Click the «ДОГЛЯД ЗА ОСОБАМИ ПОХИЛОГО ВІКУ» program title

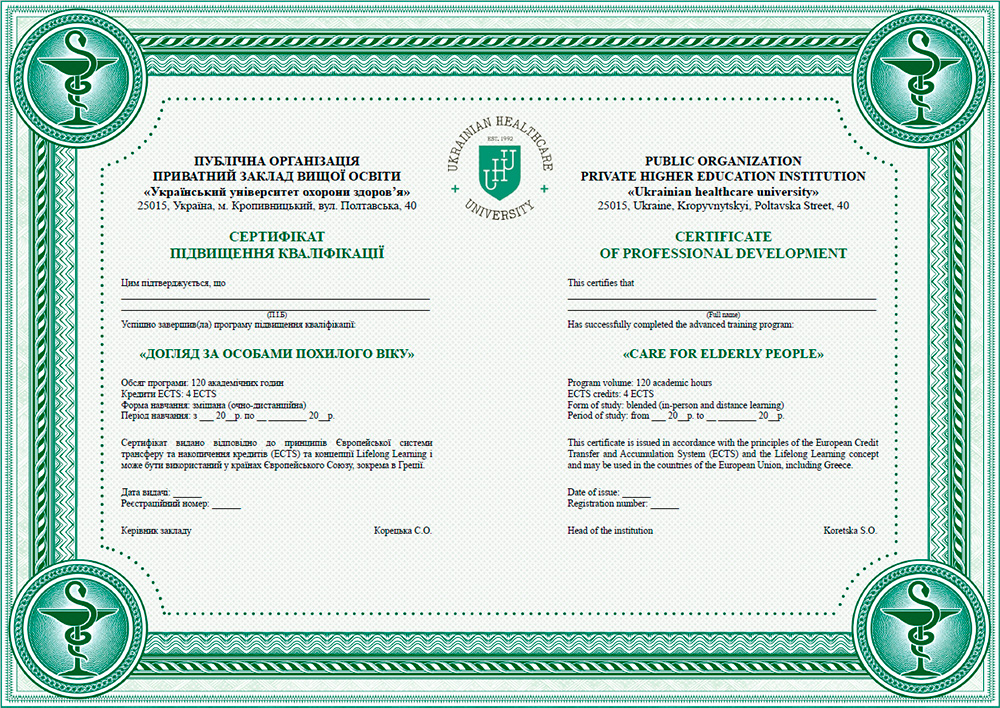(275, 354)
